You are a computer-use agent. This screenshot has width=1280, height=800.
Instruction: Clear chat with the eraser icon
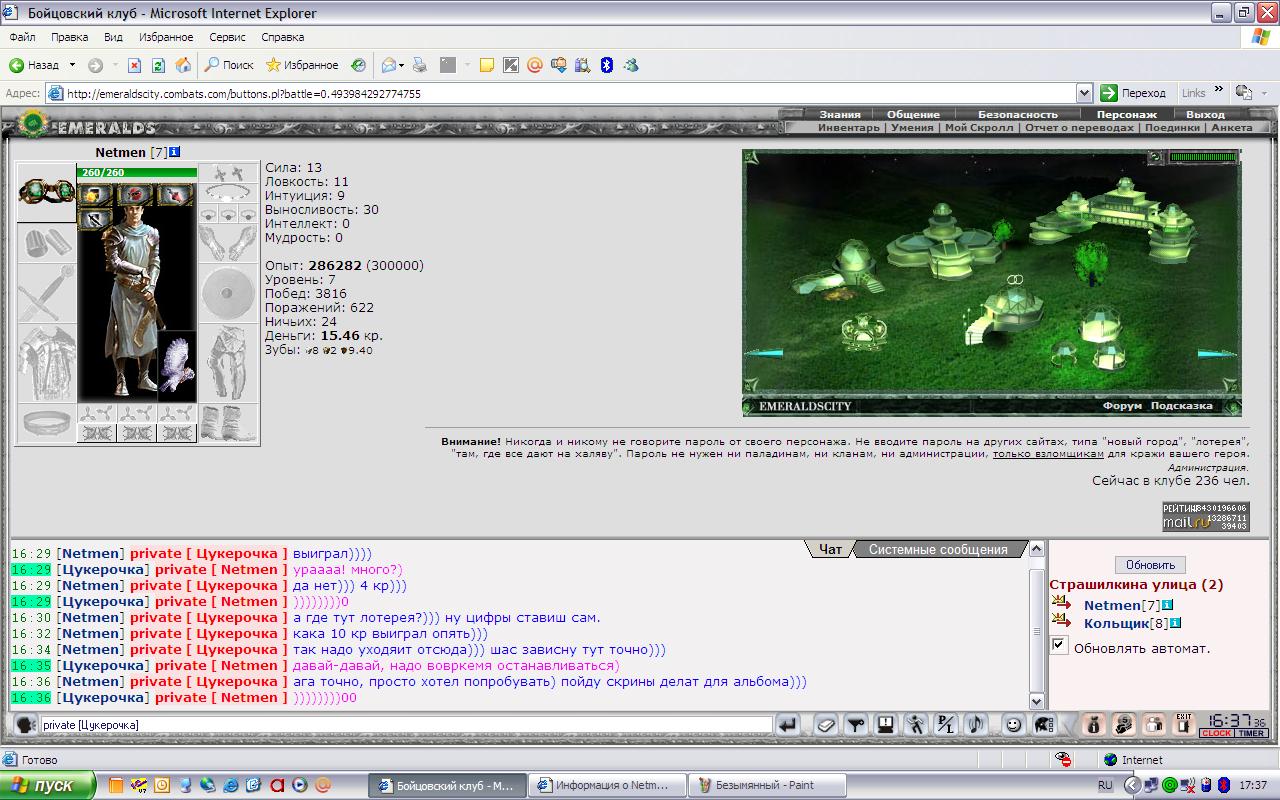point(825,725)
